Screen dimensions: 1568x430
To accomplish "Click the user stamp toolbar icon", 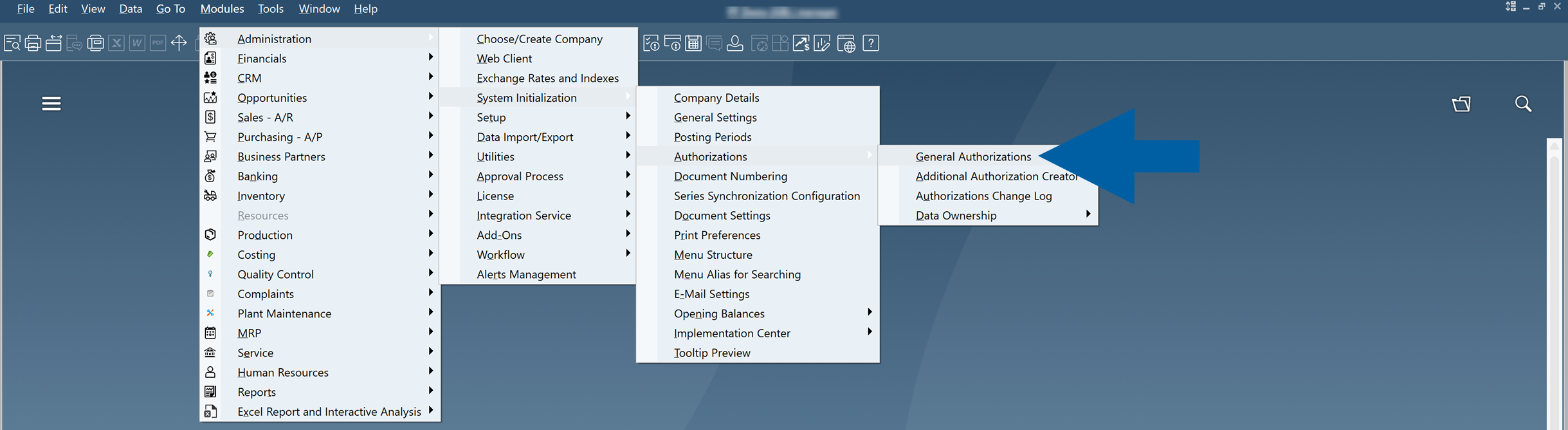I will click(x=734, y=43).
